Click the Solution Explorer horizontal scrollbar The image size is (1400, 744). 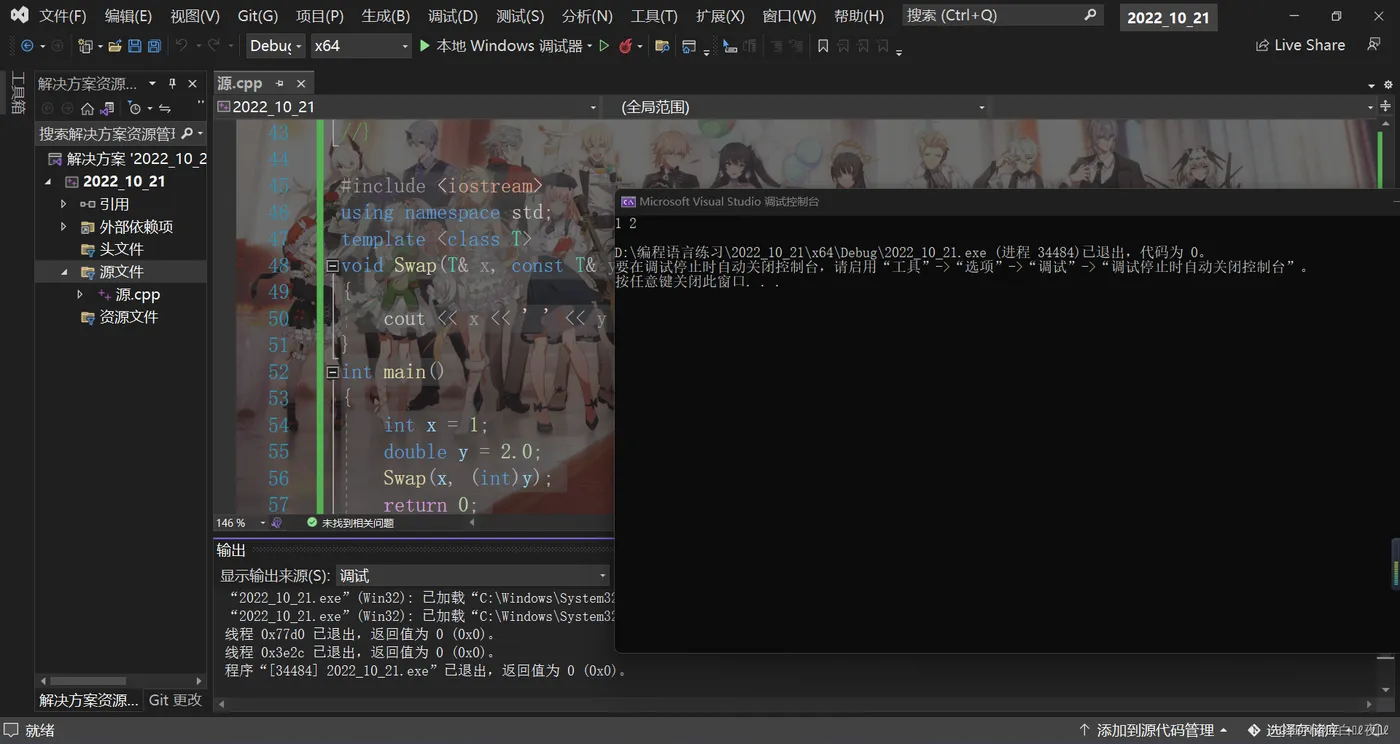[x=120, y=681]
